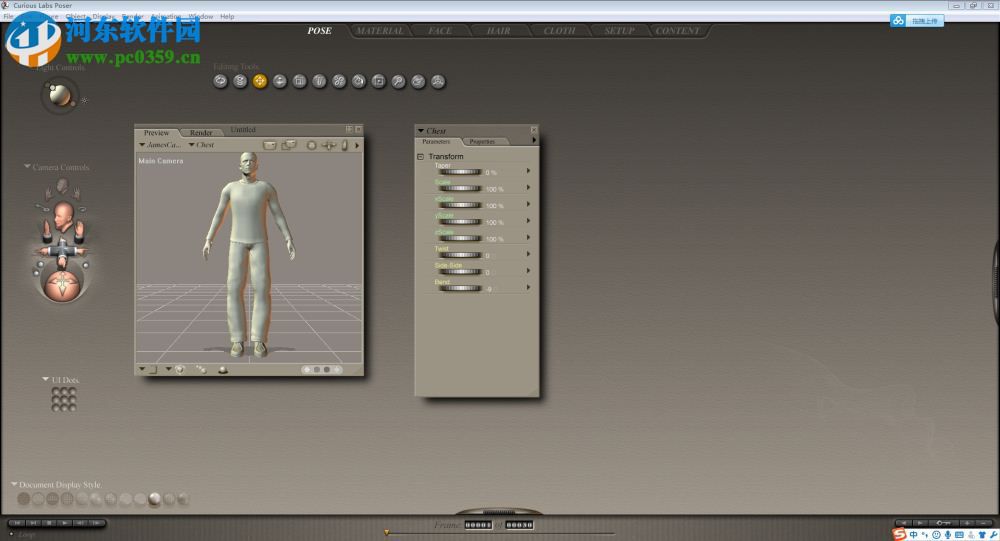The height and width of the screenshot is (541, 1000).
Task: Collapse the Transform parameter group
Action: click(x=421, y=157)
